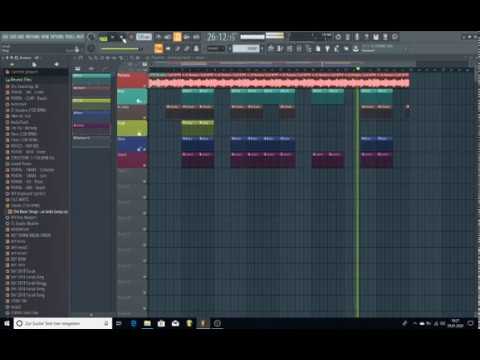Click the Windows taskbar search box

pyautogui.click(x=63, y=323)
